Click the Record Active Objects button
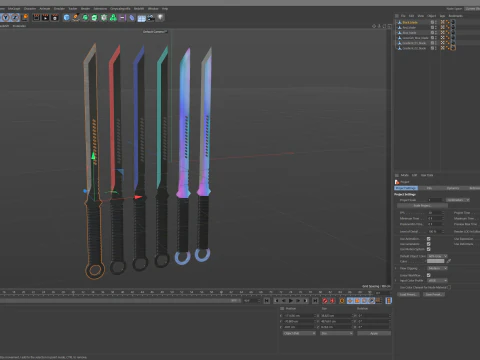The height and width of the screenshot is (360, 480). tap(325, 301)
